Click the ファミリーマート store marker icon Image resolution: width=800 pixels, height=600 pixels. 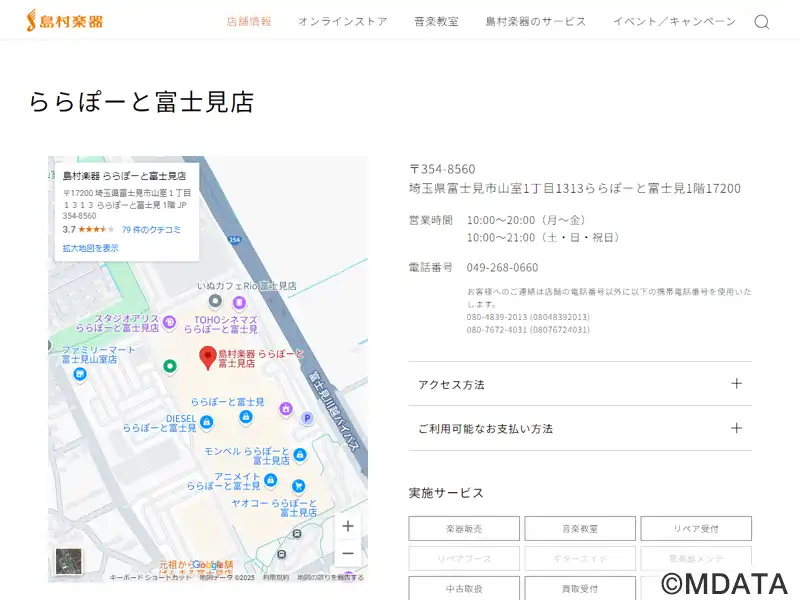tap(79, 374)
